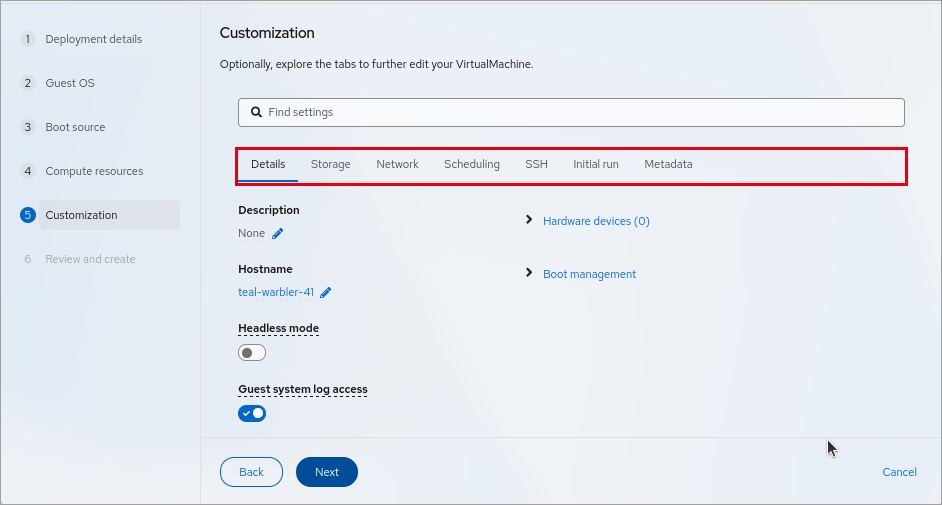This screenshot has height=505, width=942.
Task: Disable Guest system log access switch
Action: pyautogui.click(x=252, y=413)
